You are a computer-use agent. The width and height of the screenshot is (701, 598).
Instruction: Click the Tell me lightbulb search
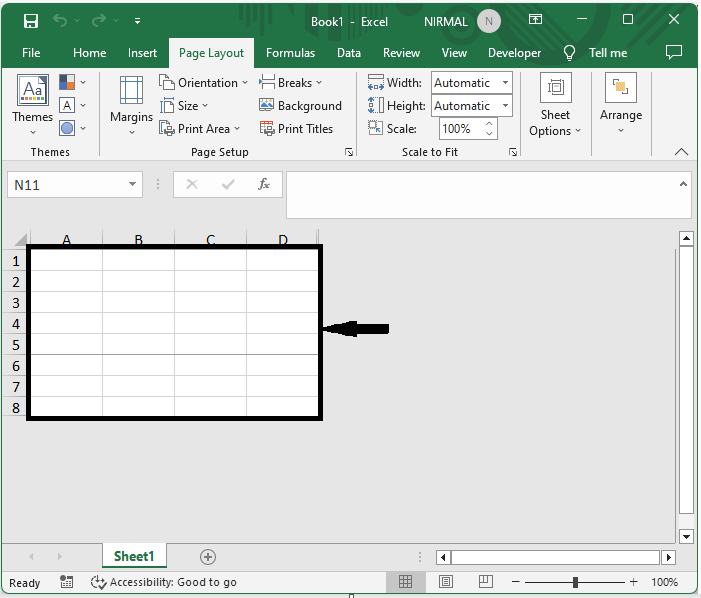point(595,53)
